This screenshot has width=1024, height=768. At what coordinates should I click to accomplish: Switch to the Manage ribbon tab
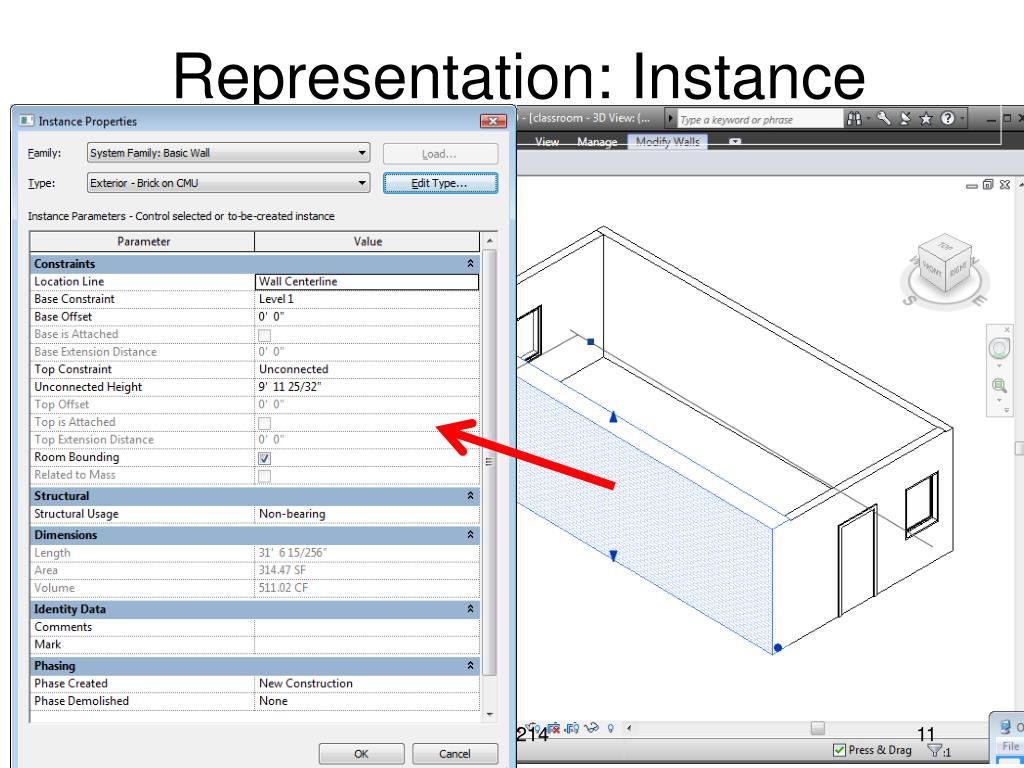597,141
